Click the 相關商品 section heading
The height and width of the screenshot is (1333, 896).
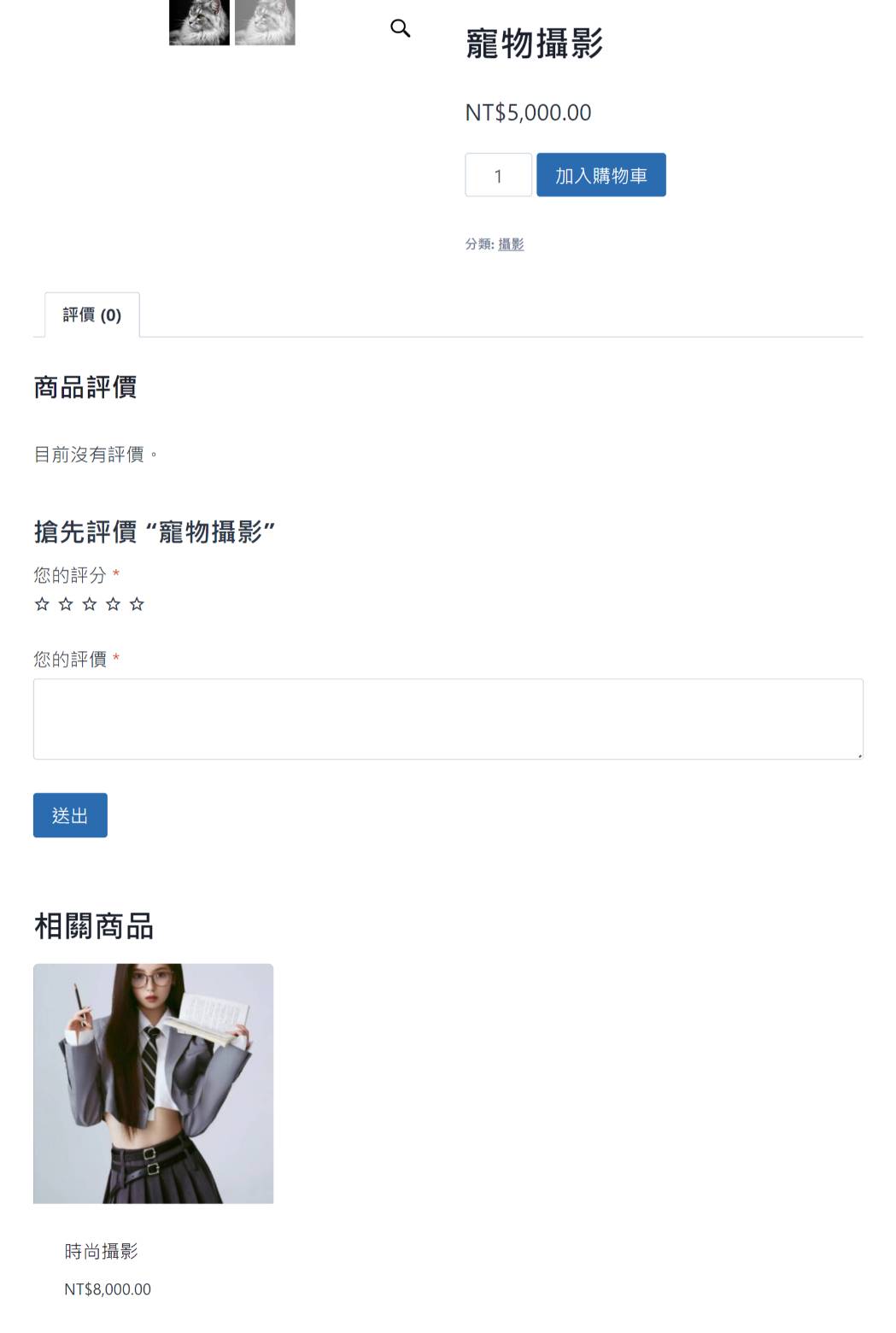pyautogui.click(x=94, y=926)
